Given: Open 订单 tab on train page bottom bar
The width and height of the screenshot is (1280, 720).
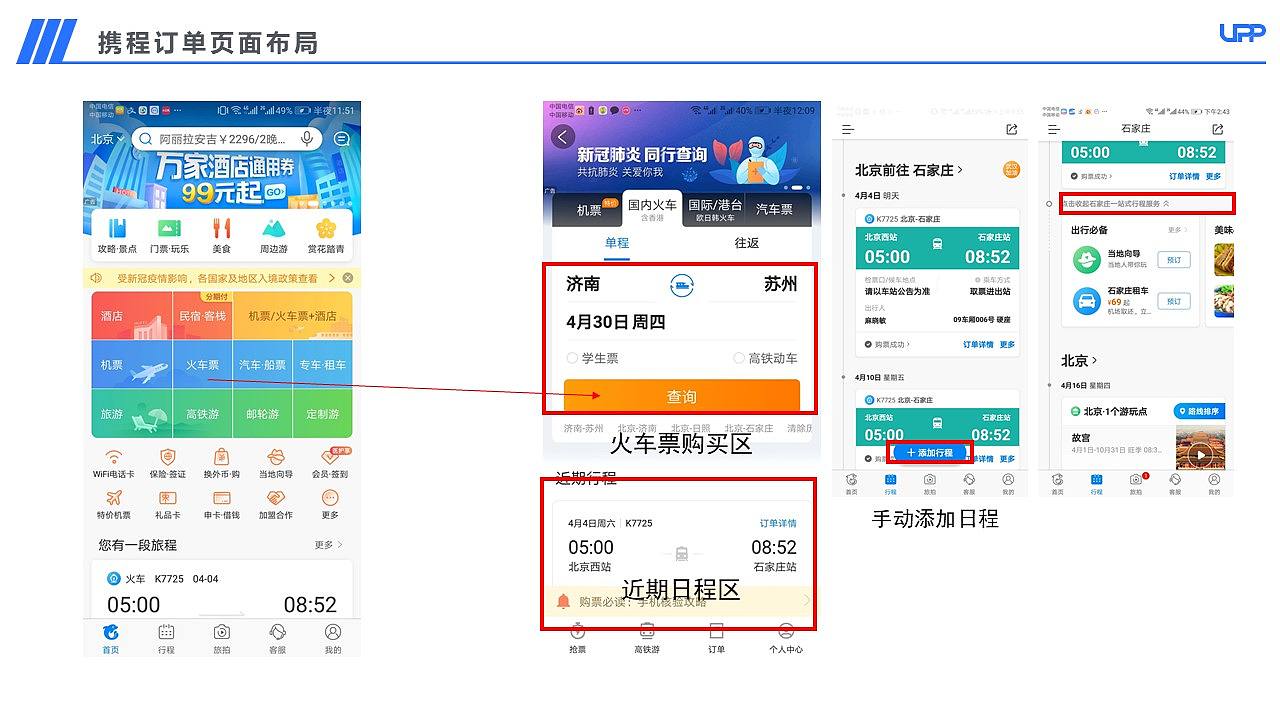Looking at the screenshot, I should pos(716,639).
